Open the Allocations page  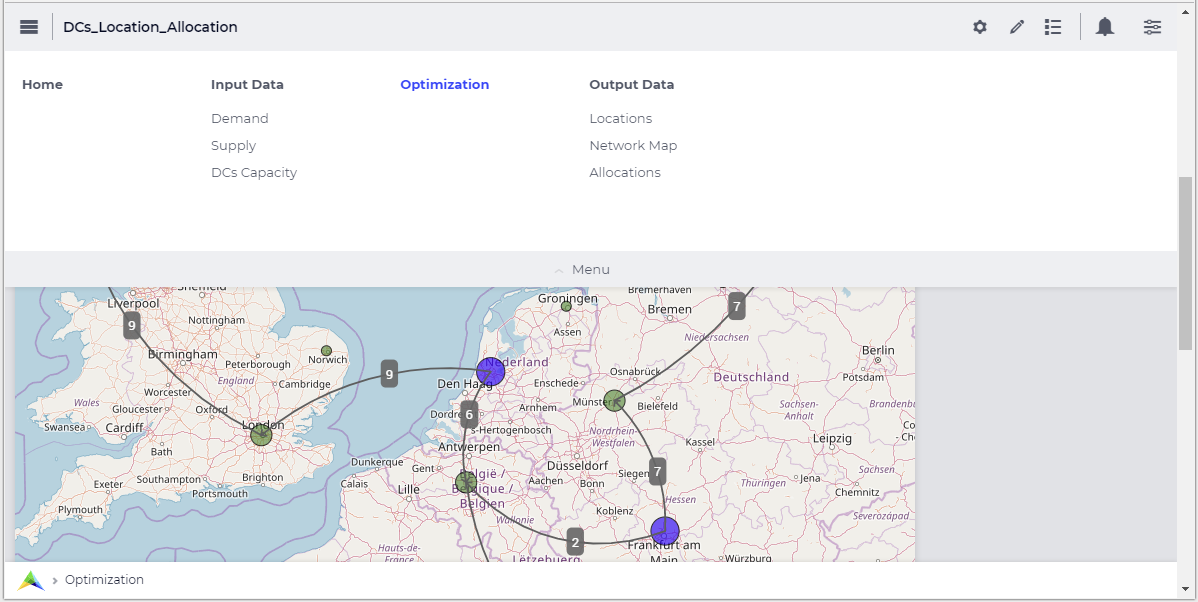(624, 173)
